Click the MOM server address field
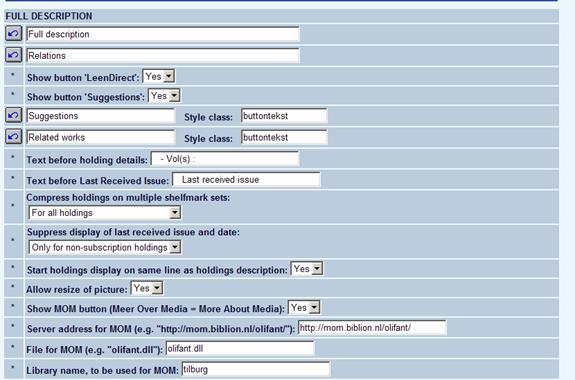The image size is (575, 380). click(372, 328)
